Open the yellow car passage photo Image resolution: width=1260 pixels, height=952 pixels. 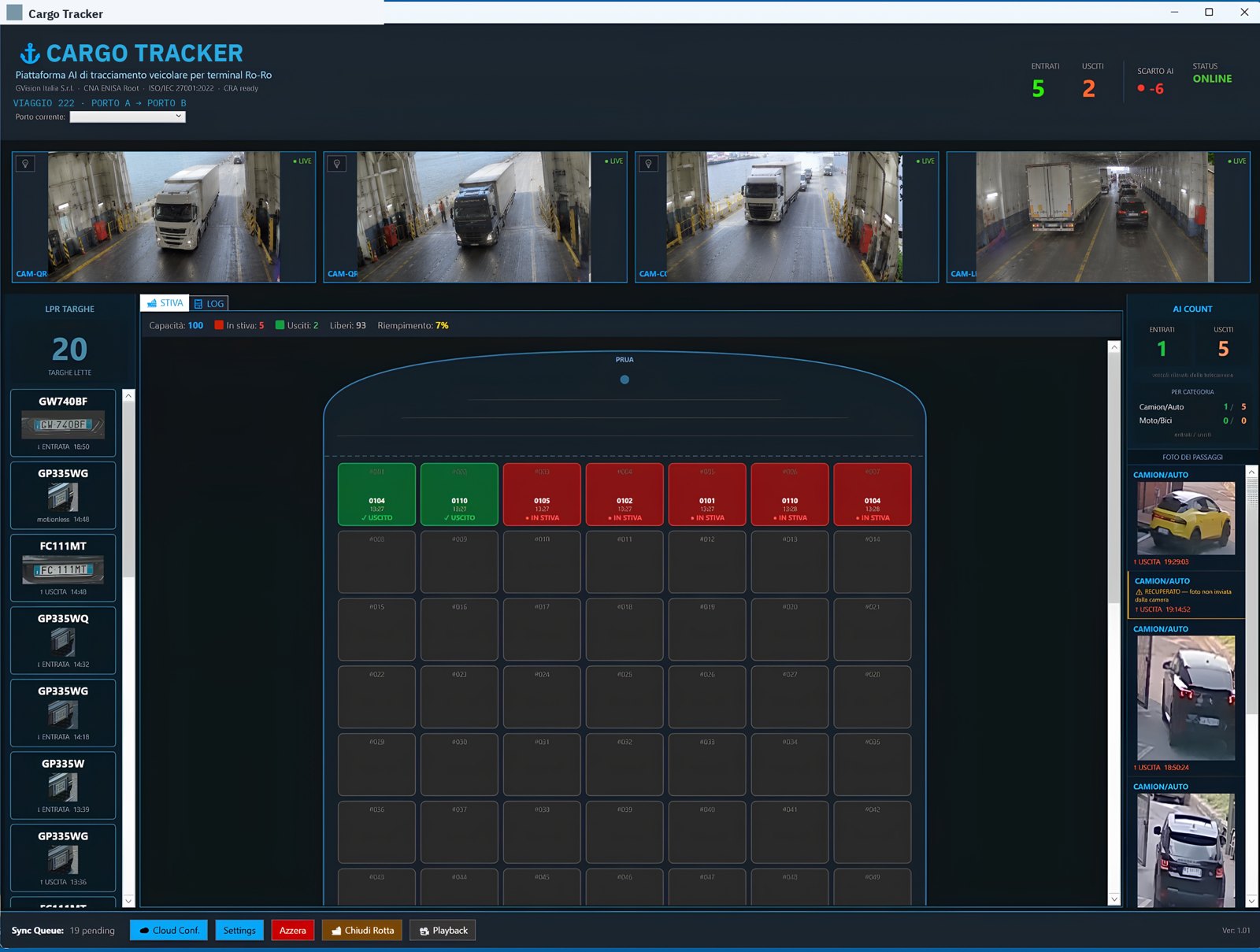1186,518
